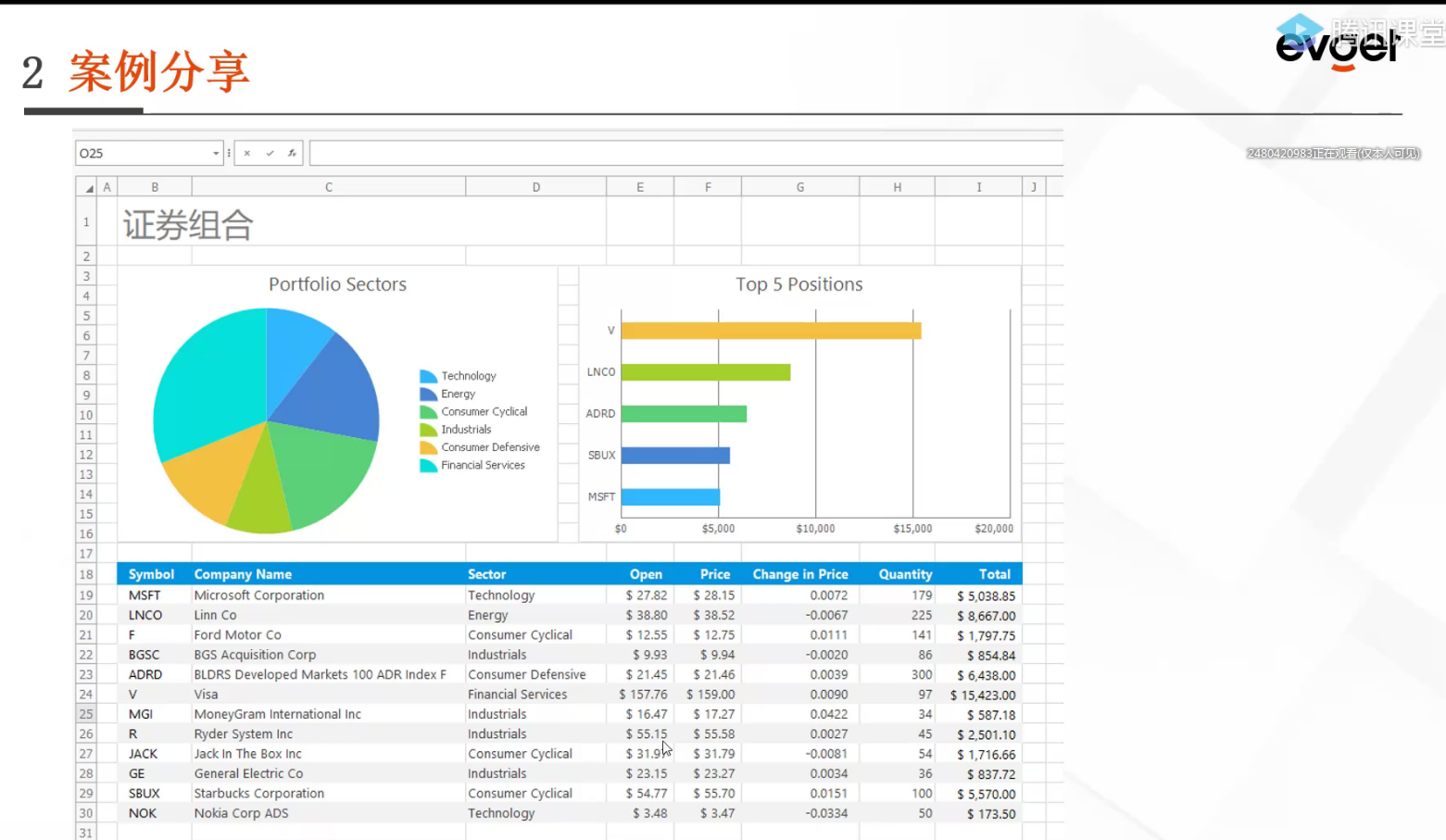Click the SBUX bar in bar chart

point(675,456)
